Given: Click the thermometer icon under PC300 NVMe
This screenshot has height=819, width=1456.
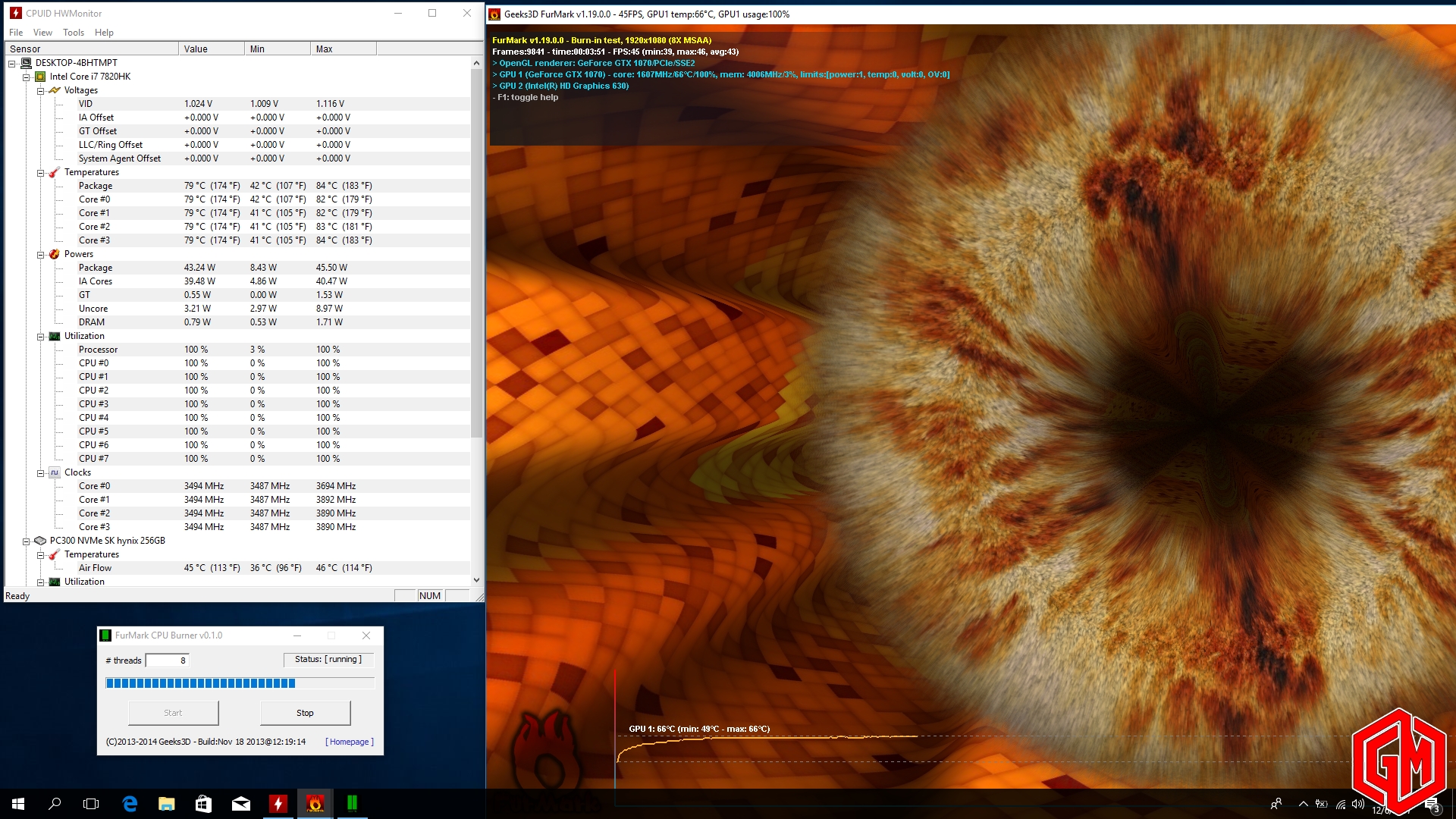Looking at the screenshot, I should coord(55,554).
